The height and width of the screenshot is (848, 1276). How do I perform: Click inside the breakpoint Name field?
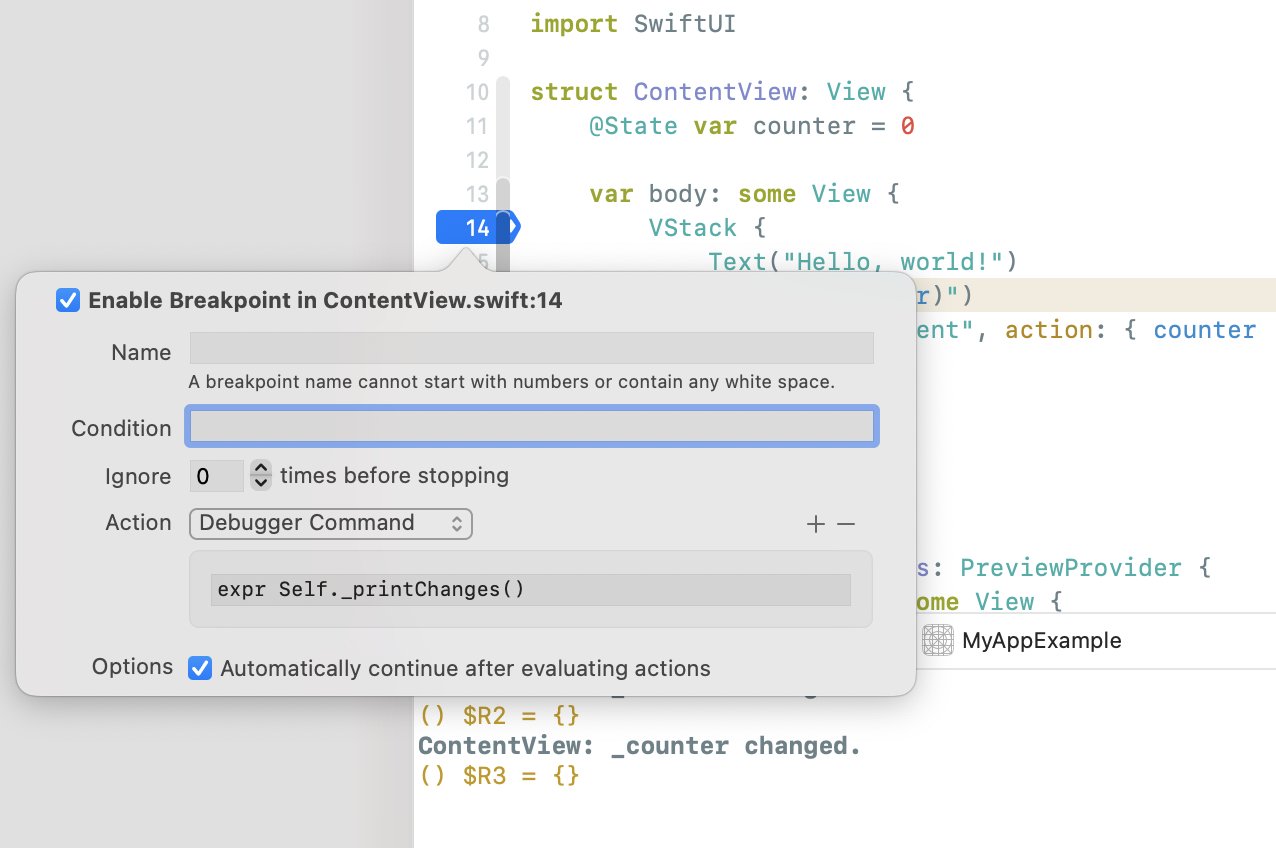(x=531, y=348)
